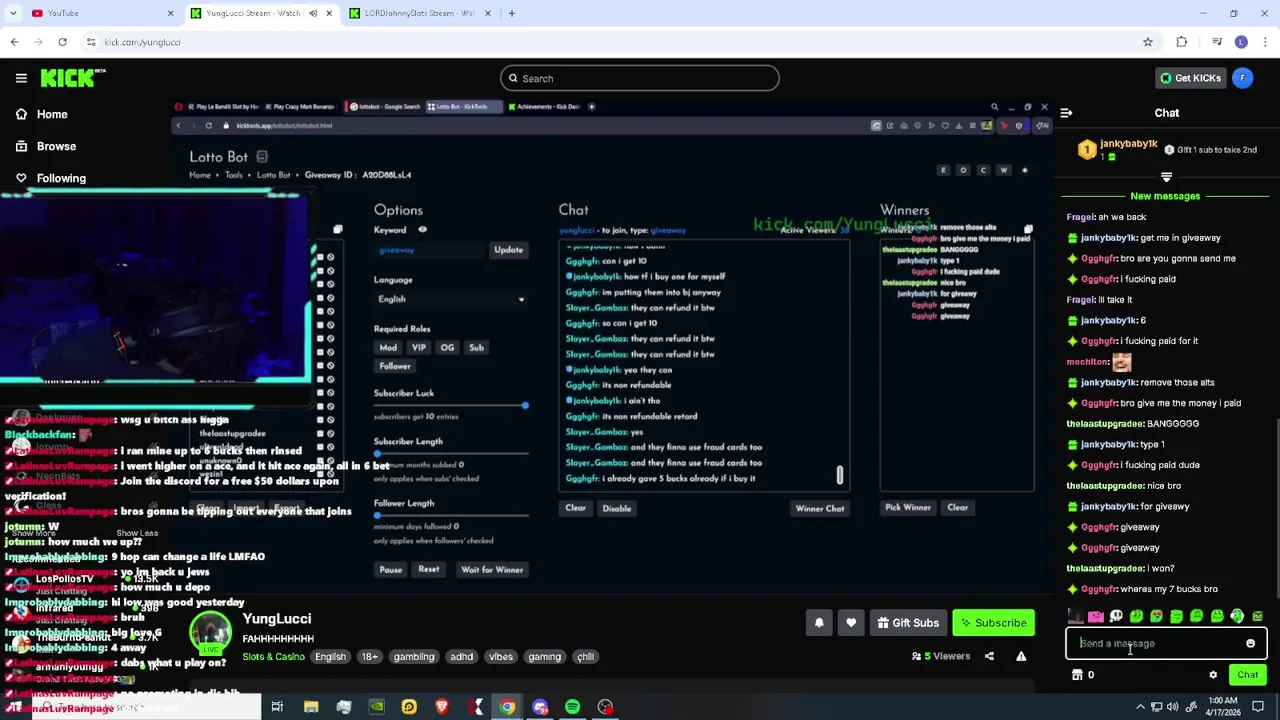The image size is (1280, 720).
Task: Switch to Chrome on taskbar
Action: [508, 707]
